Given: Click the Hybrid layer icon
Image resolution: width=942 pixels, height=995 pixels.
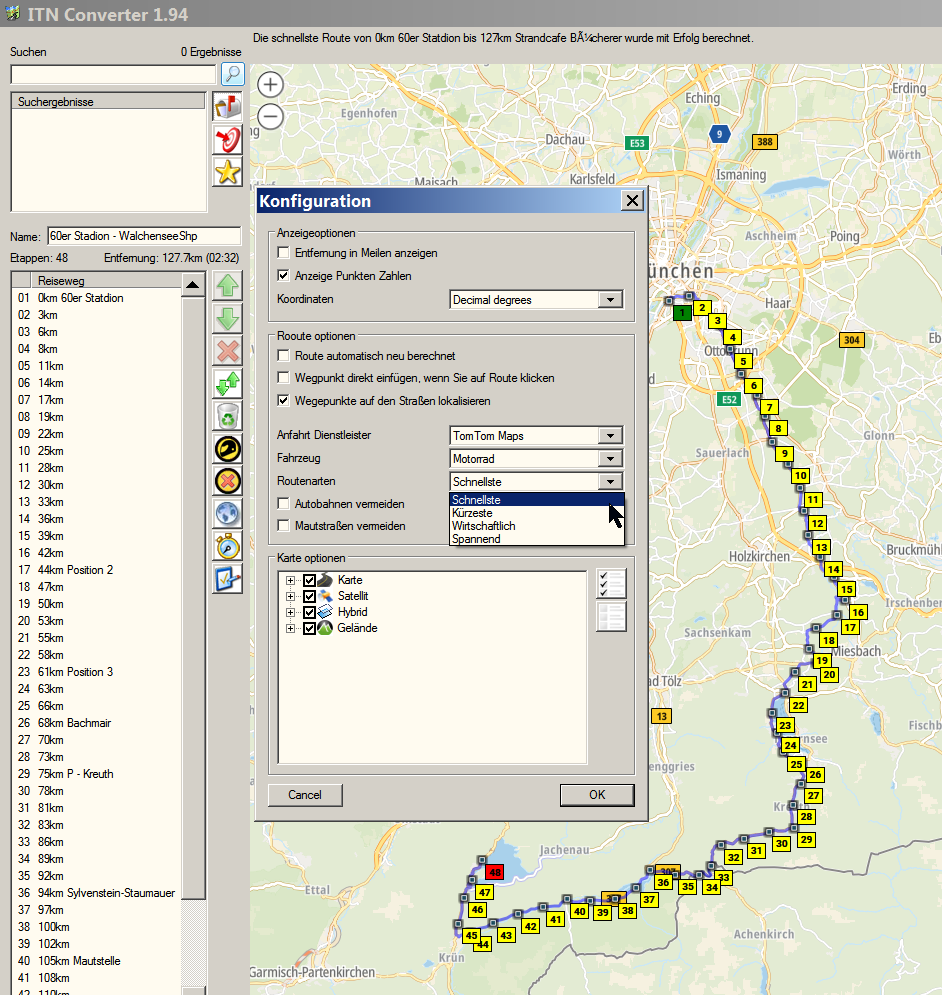Looking at the screenshot, I should click(325, 612).
